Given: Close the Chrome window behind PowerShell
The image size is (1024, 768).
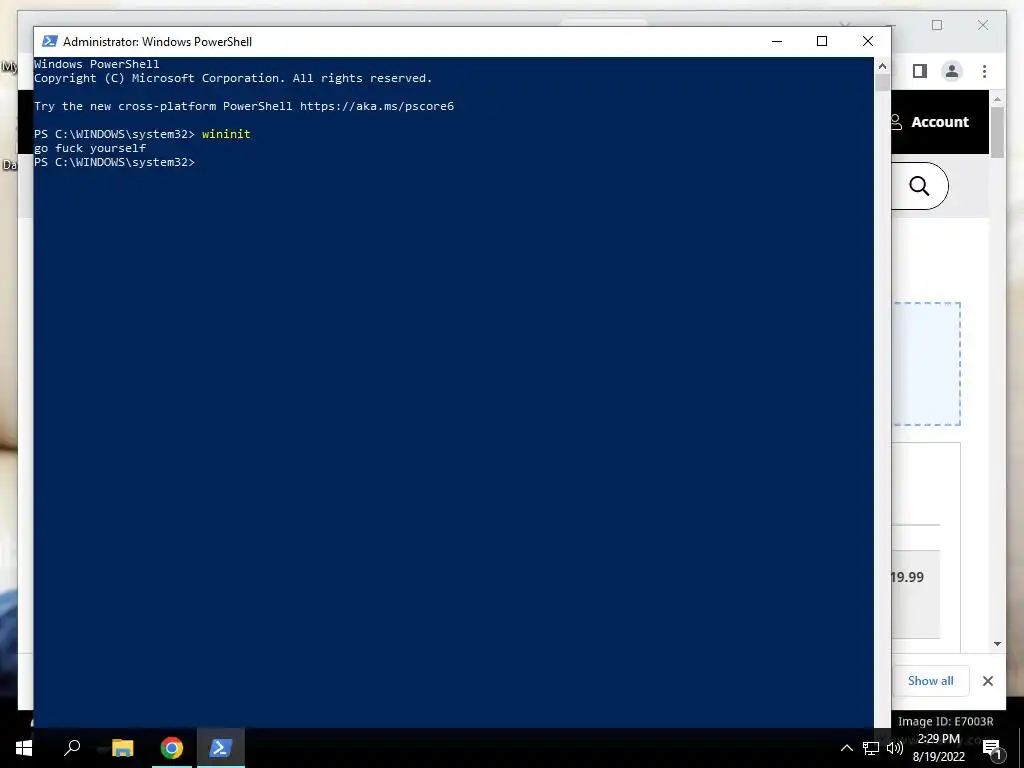Looking at the screenshot, I should [983, 25].
